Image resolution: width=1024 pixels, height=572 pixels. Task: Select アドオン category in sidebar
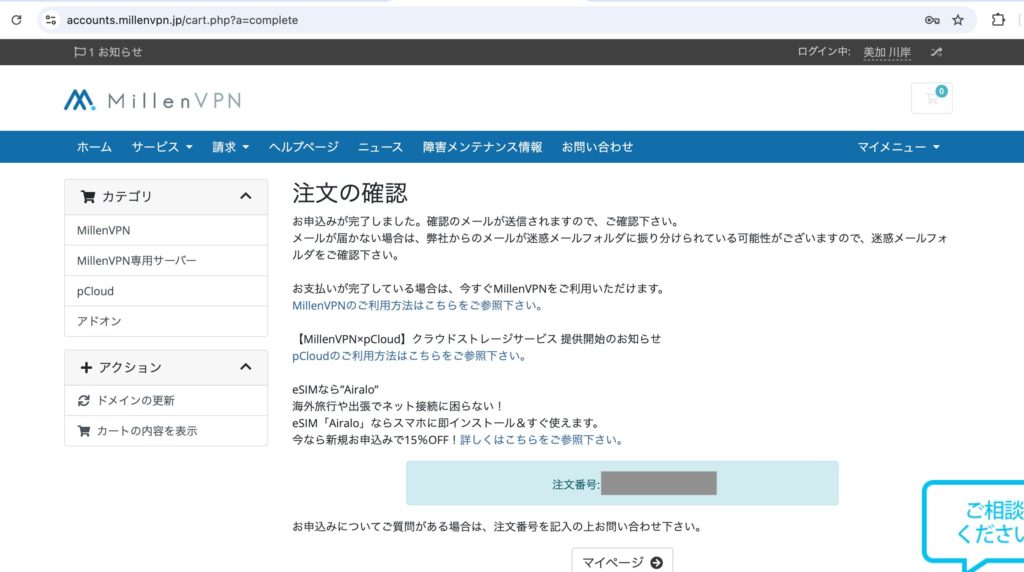click(x=166, y=321)
